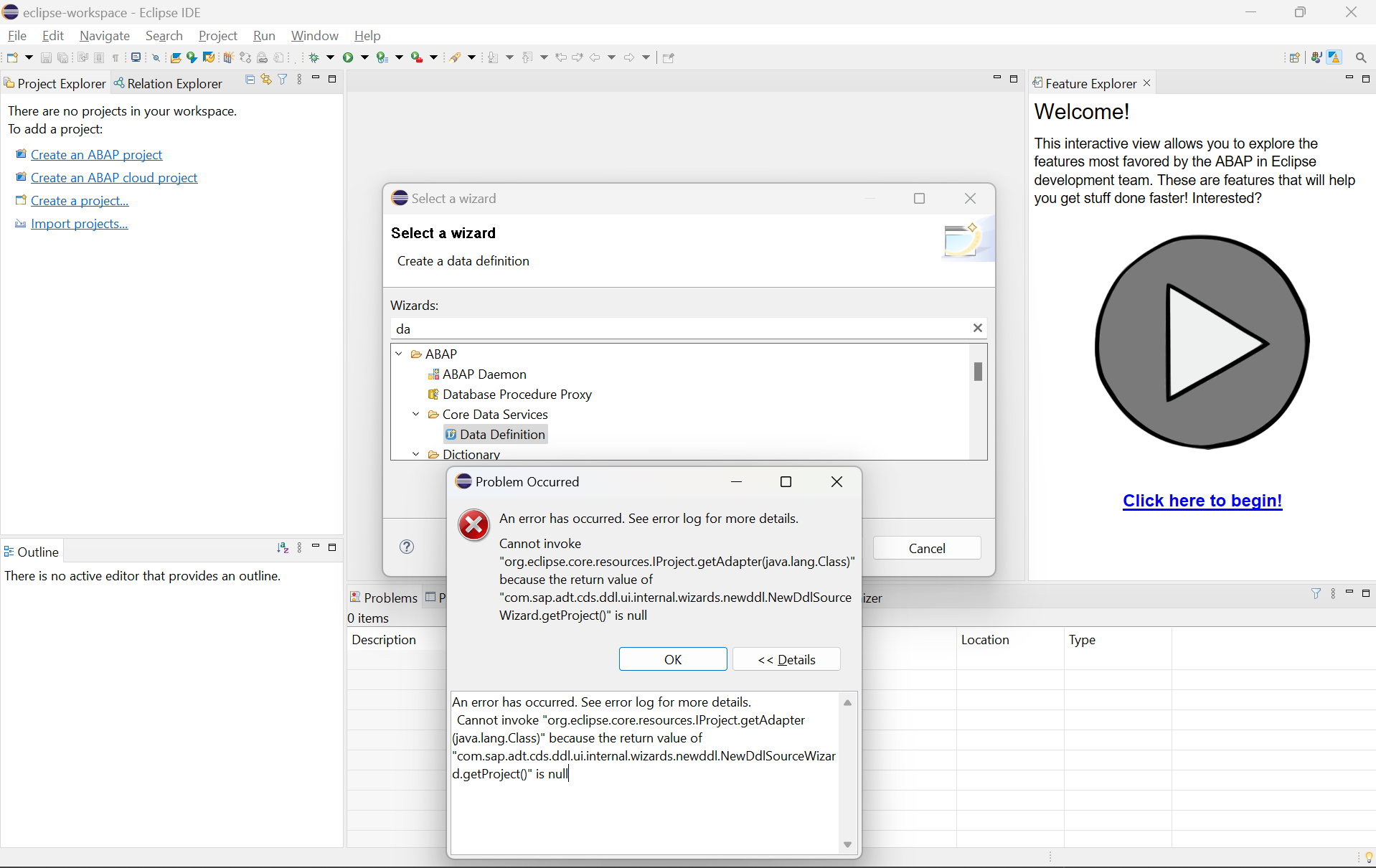Open the Navigate menu
1376x868 pixels.
click(105, 35)
